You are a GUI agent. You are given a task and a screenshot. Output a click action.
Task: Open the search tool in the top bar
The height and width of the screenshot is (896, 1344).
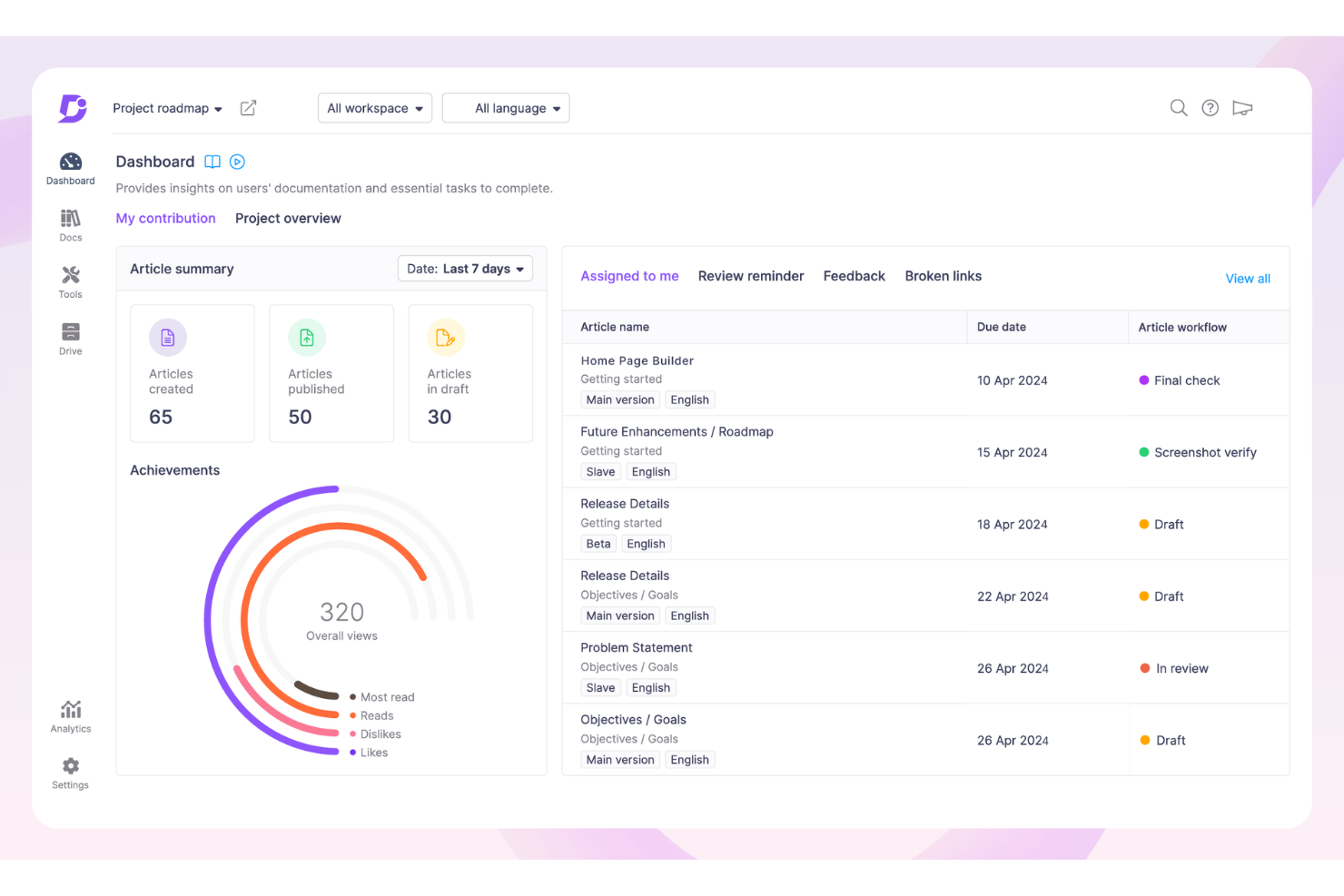(x=1178, y=107)
